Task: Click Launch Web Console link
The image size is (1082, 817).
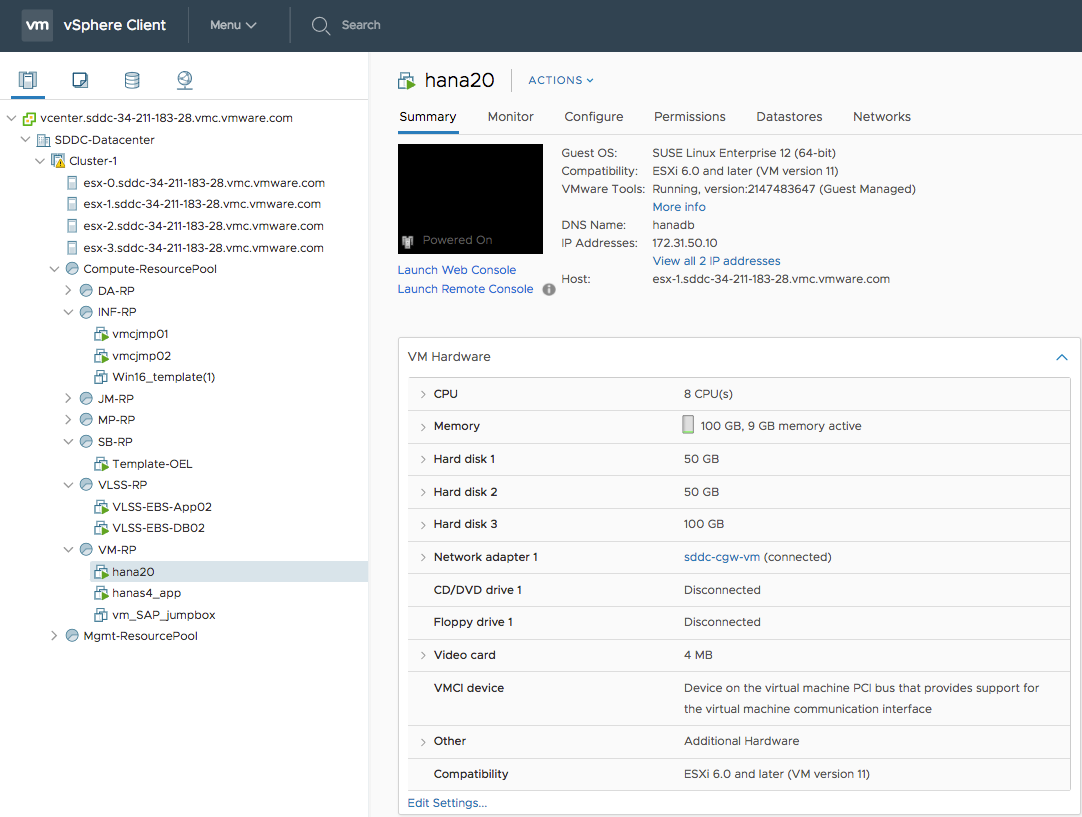Action: [x=457, y=270]
